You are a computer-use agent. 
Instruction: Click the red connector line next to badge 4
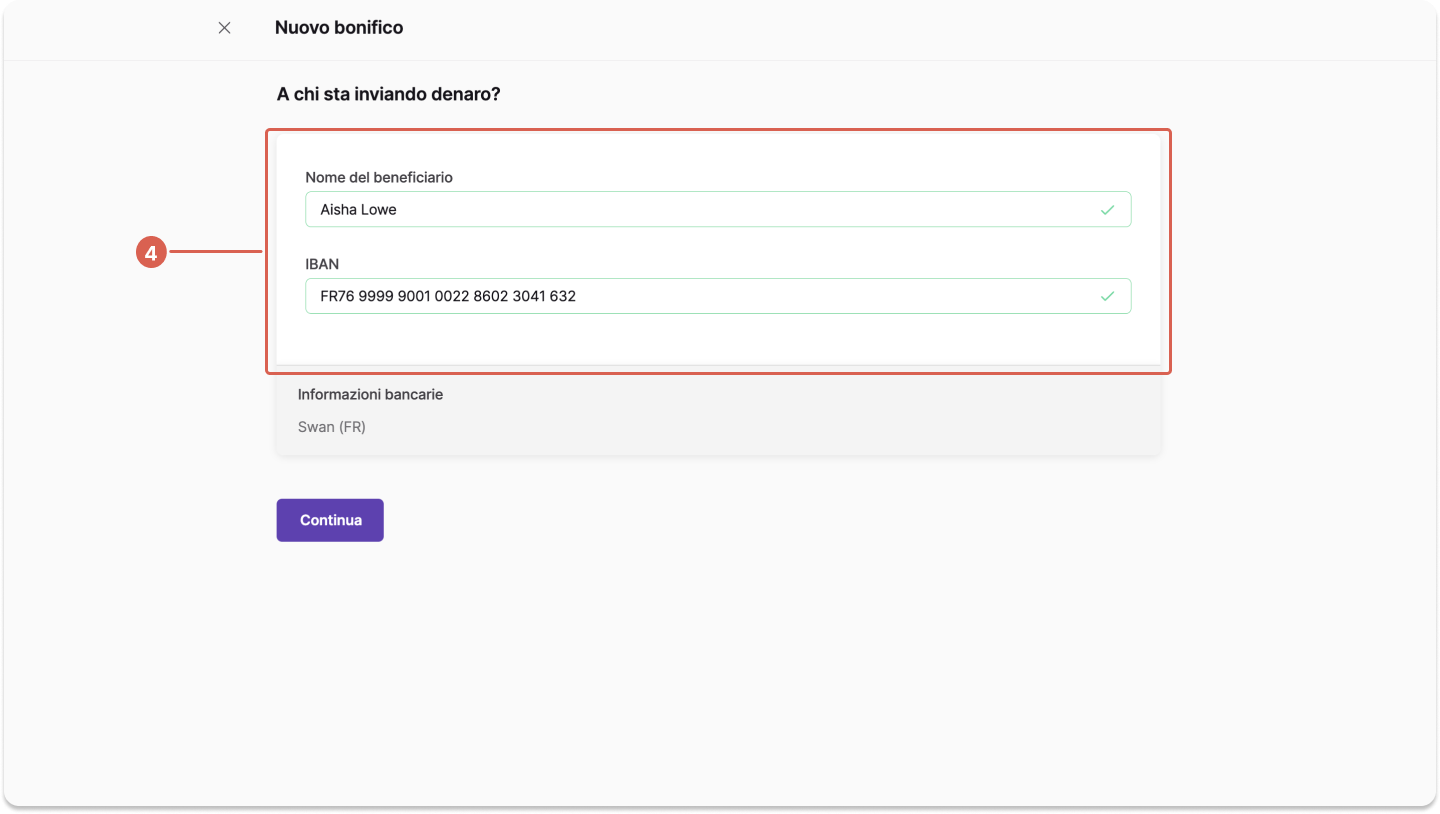coord(217,252)
